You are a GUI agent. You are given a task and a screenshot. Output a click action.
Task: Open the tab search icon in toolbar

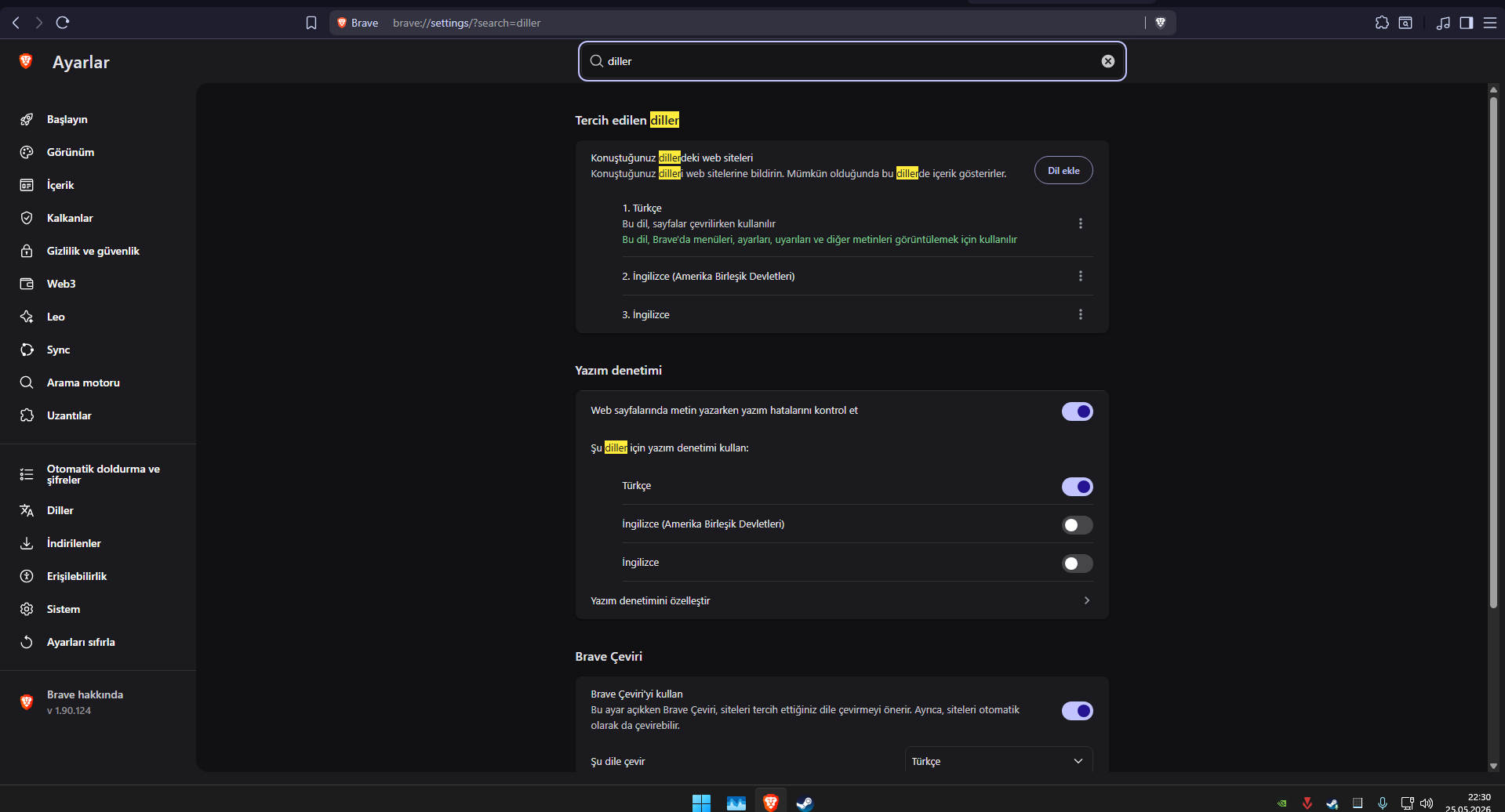tap(1405, 23)
